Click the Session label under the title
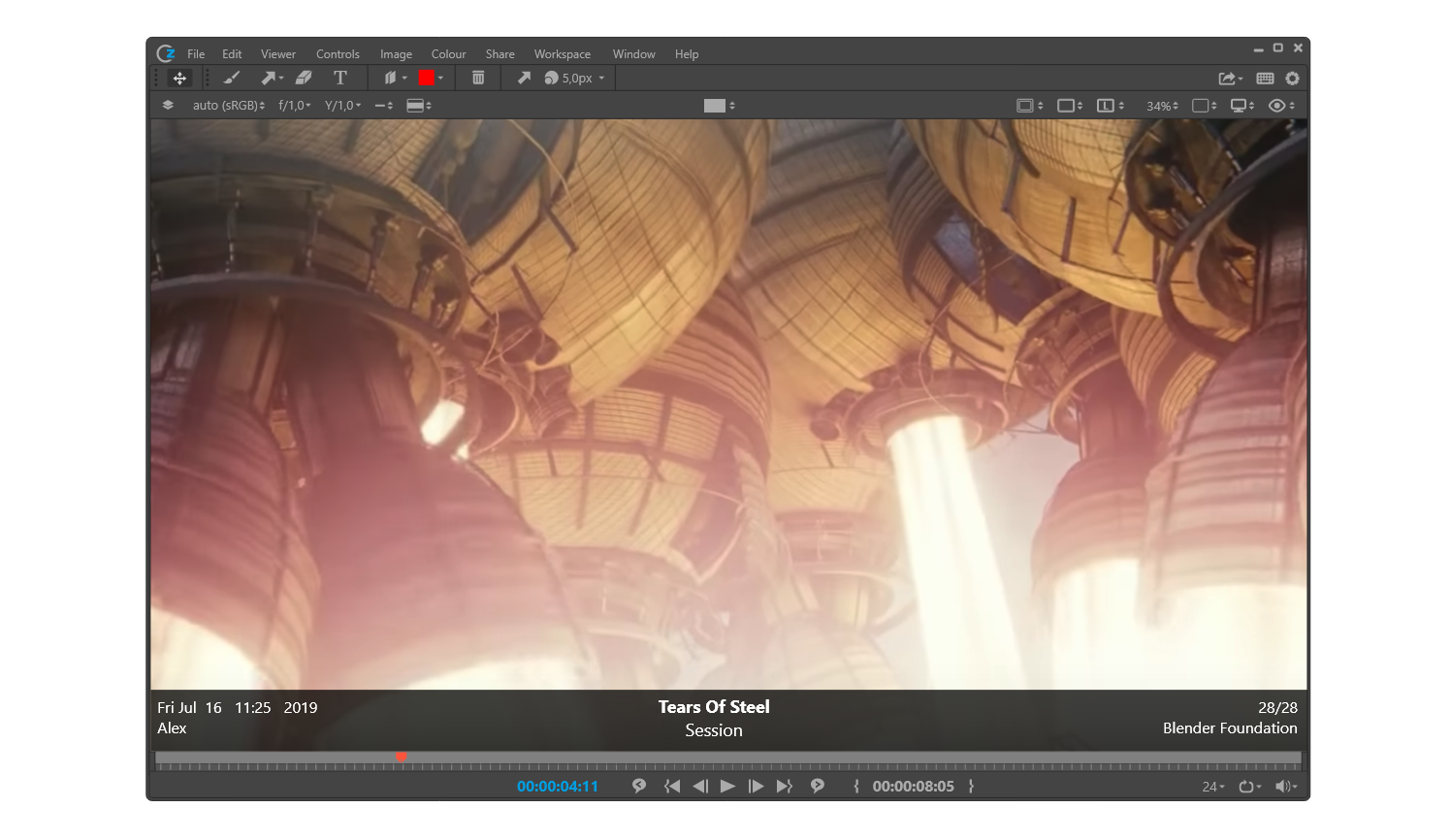The image size is (1451, 840). tap(714, 730)
